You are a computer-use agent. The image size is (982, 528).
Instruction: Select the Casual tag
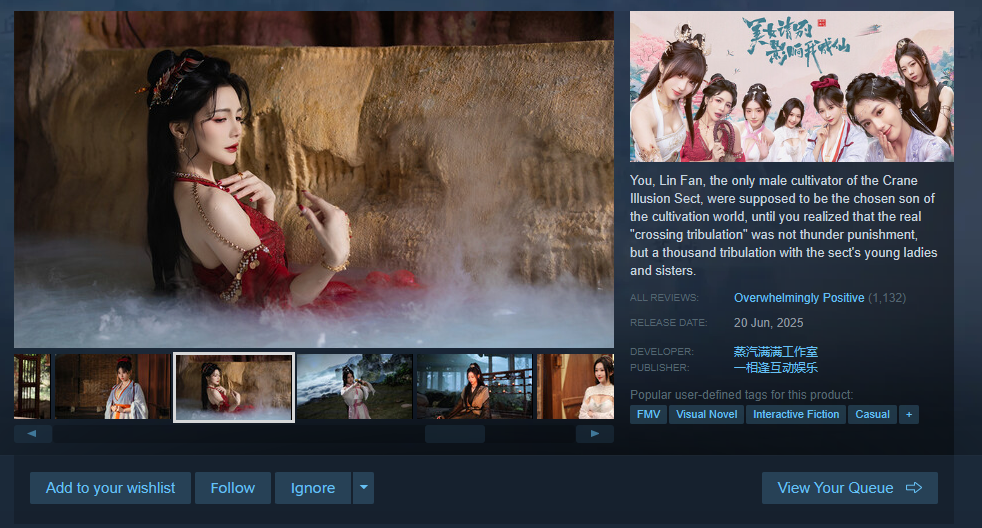pyautogui.click(x=872, y=414)
